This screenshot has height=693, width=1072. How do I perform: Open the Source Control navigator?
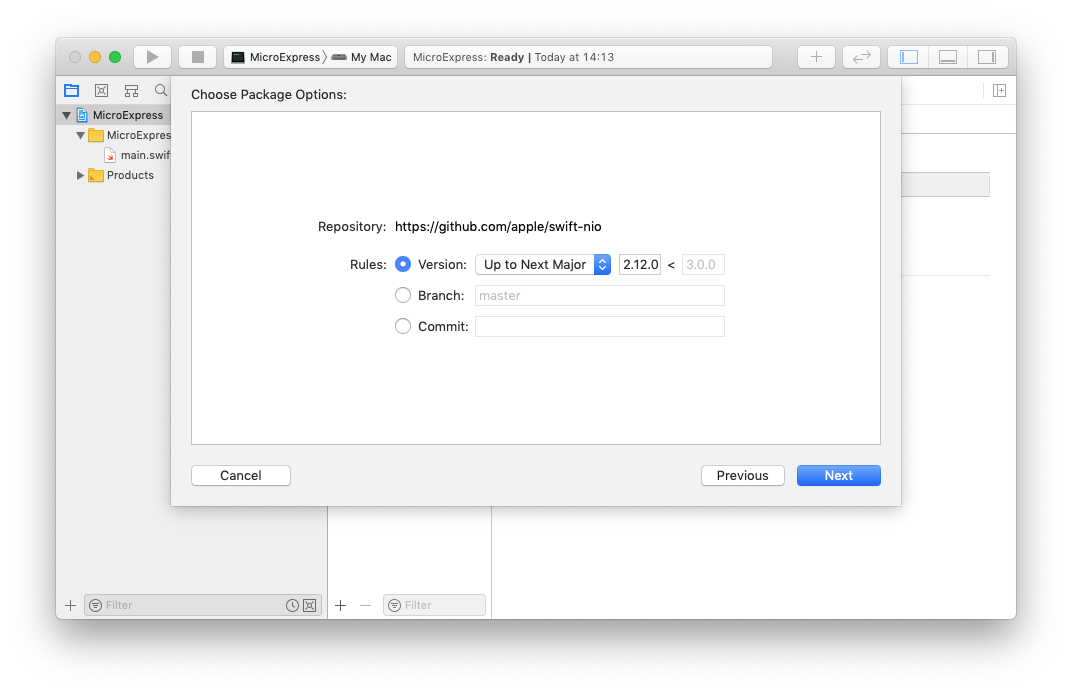(101, 90)
